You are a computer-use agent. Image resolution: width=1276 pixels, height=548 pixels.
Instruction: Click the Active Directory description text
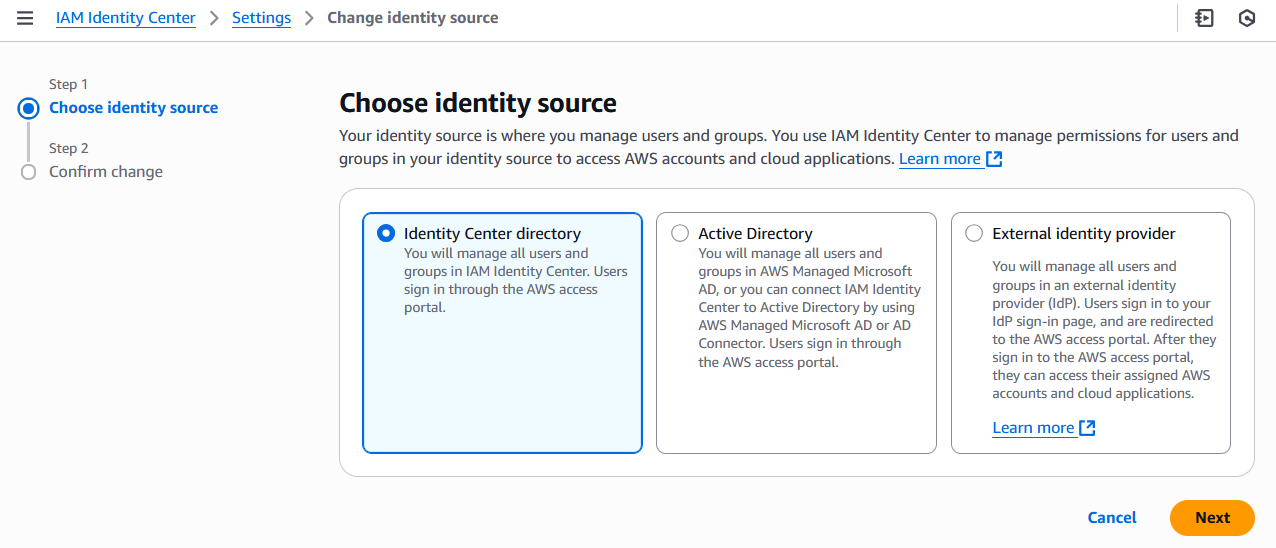click(x=810, y=308)
